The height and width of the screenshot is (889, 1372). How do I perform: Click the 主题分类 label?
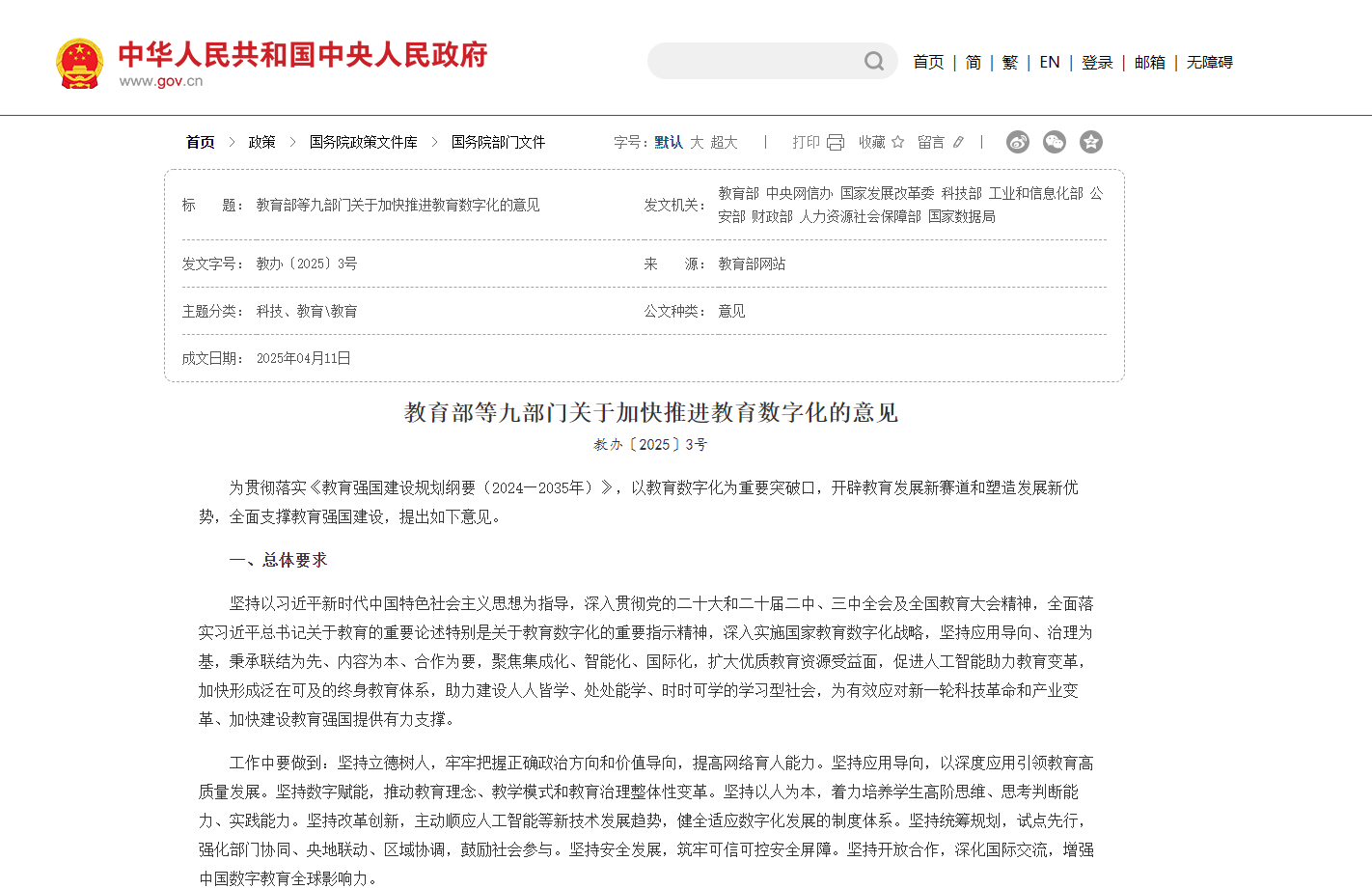pyautogui.click(x=212, y=311)
